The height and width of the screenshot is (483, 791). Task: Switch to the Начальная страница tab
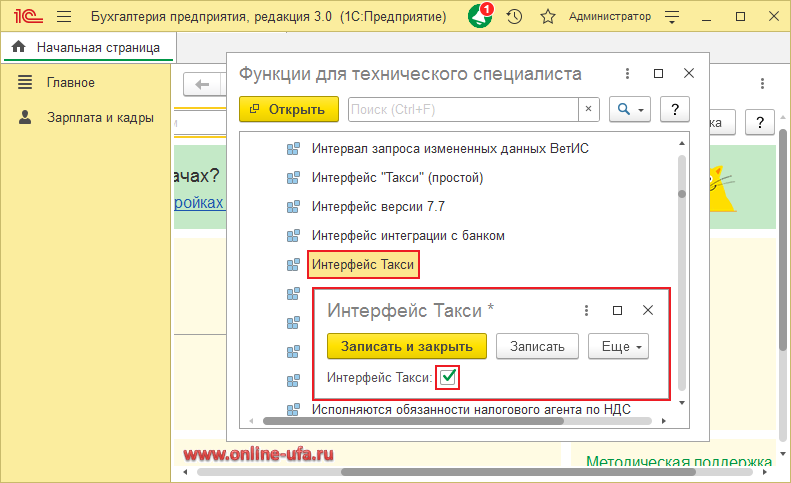(x=89, y=47)
